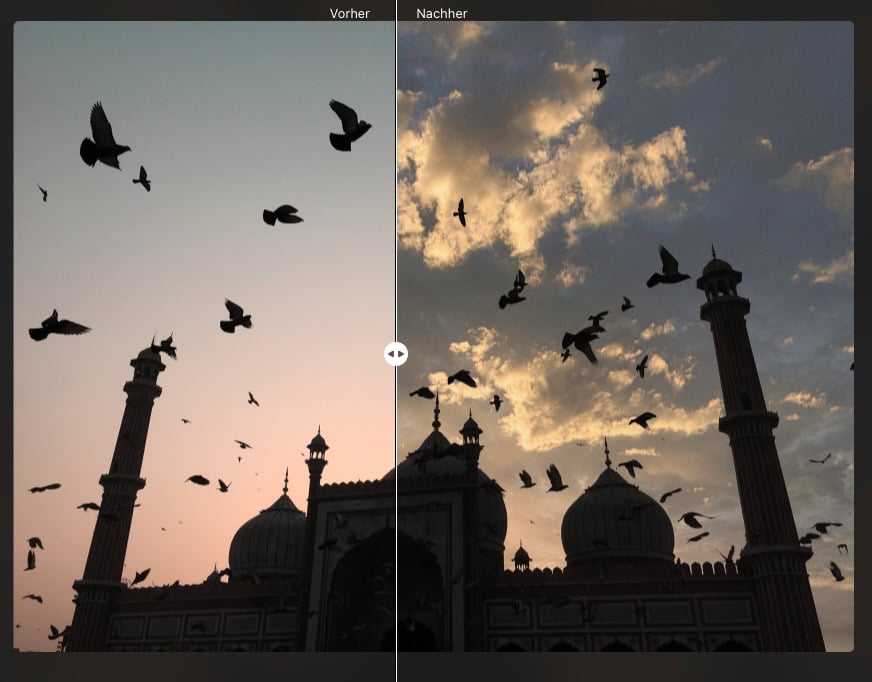Click the left dome in the Vorher image
This screenshot has height=682, width=872.
267,540
